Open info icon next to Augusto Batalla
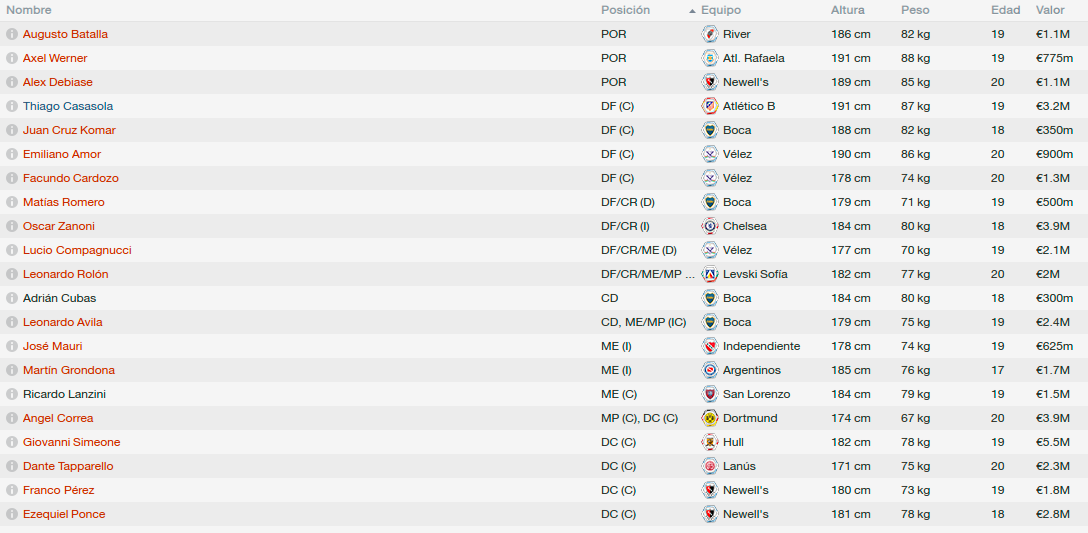The image size is (1088, 533). point(12,34)
